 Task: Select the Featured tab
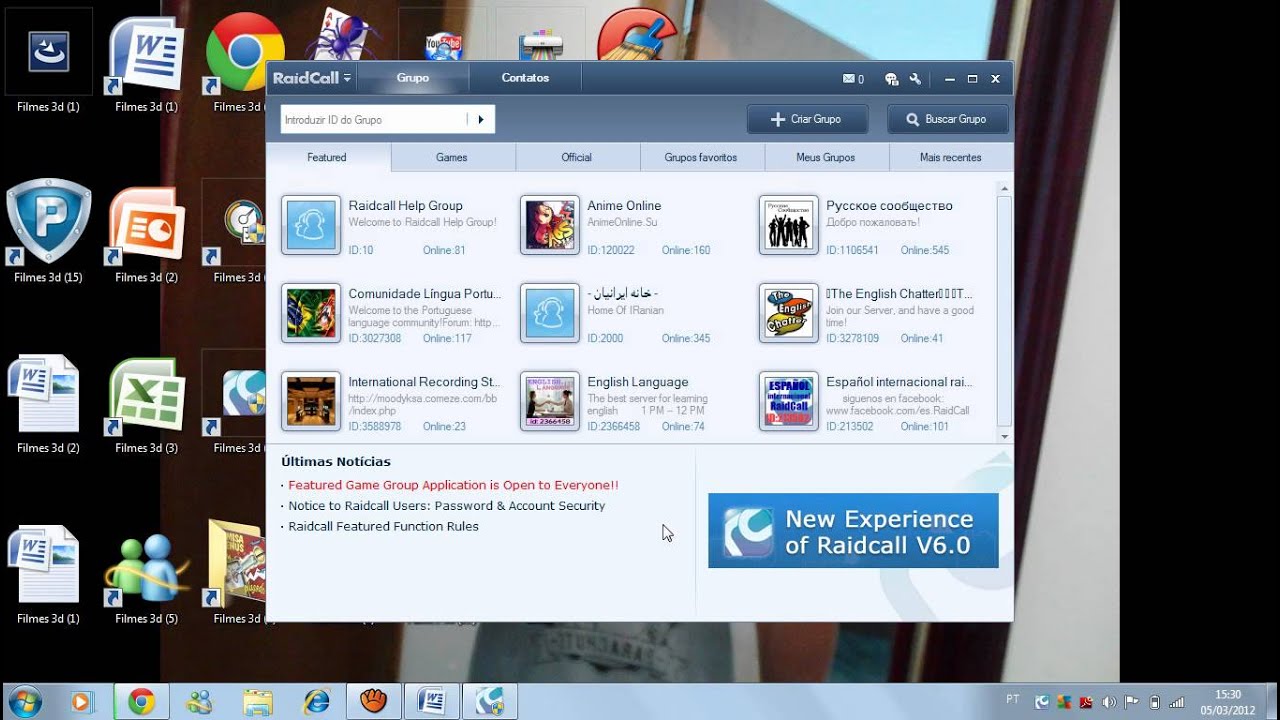tap(328, 157)
